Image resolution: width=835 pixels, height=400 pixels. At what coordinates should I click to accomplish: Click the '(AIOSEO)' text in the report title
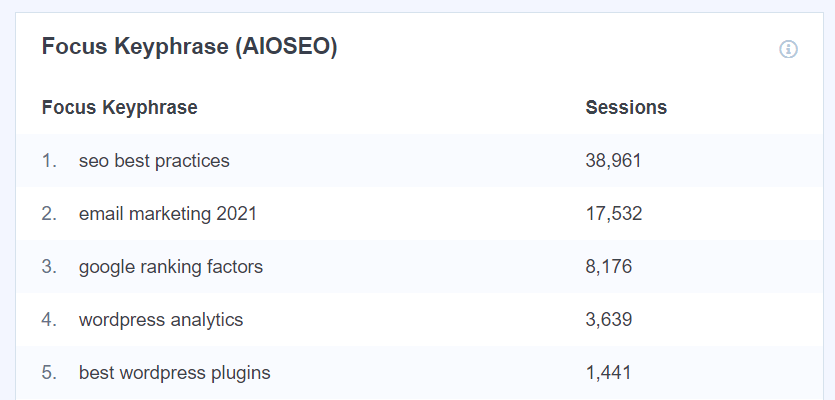tap(285, 48)
